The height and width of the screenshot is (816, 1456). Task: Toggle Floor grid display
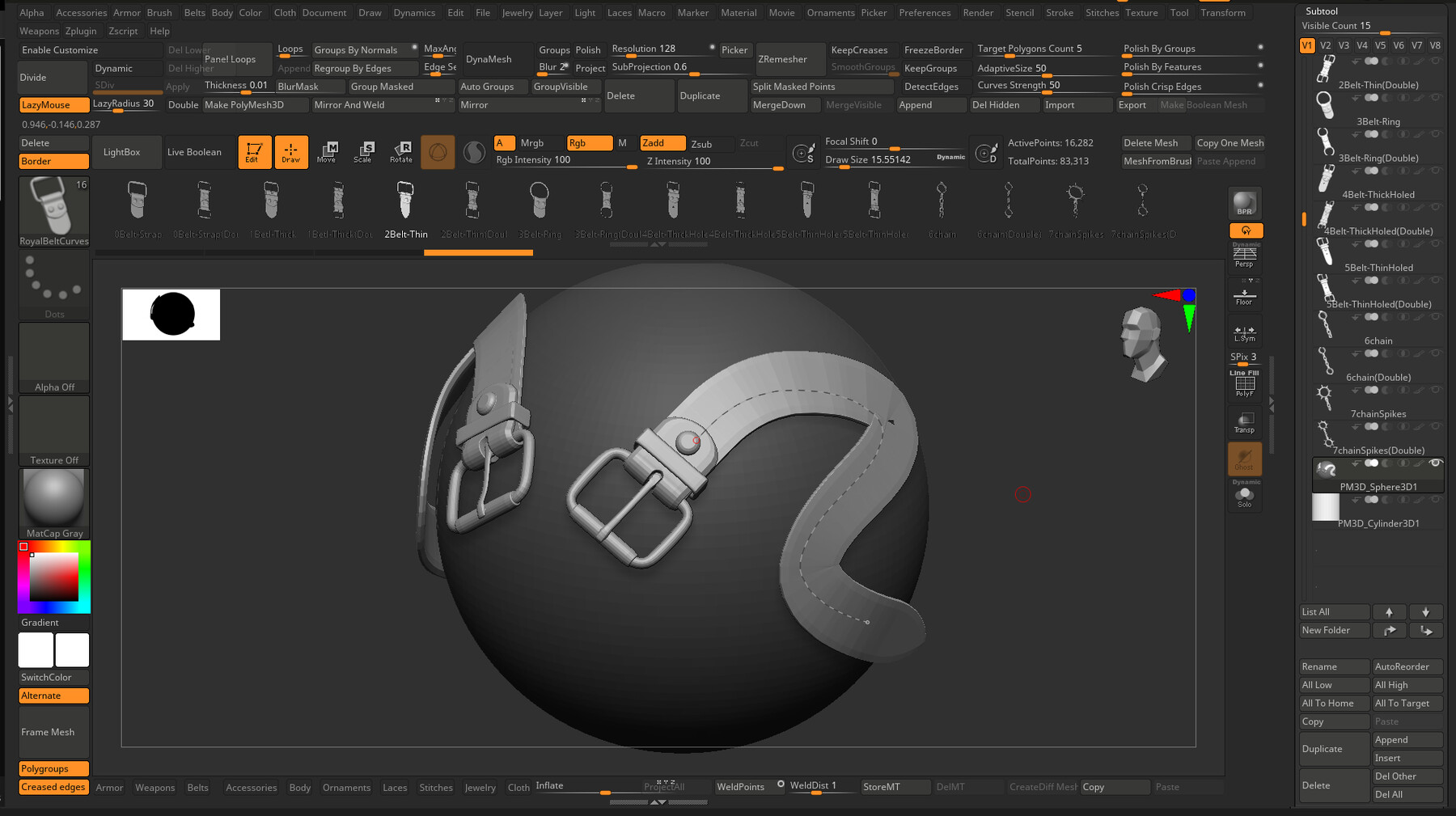coord(1244,297)
